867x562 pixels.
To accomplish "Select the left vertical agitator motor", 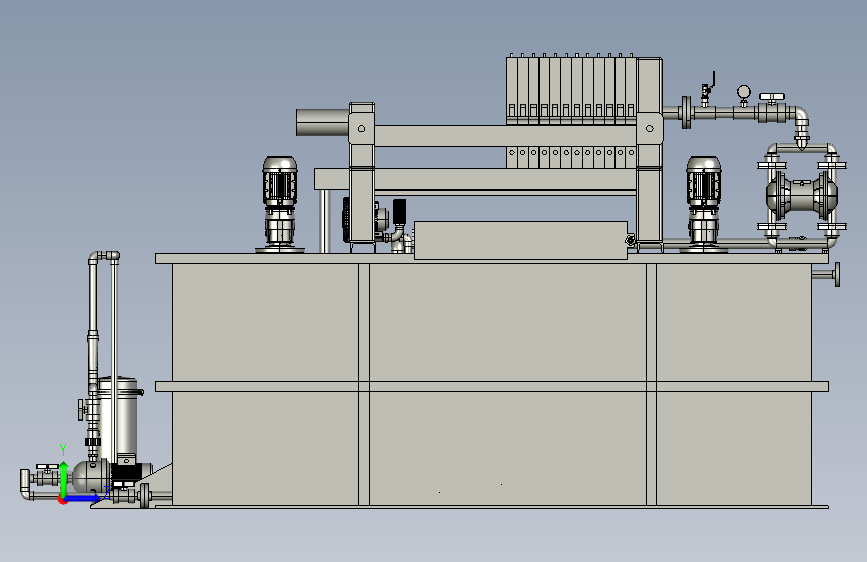I will pyautogui.click(x=280, y=204).
